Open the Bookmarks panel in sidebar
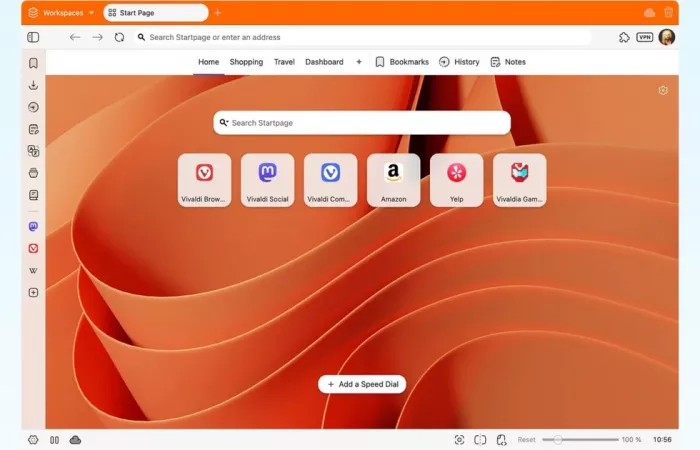Image resolution: width=700 pixels, height=450 pixels. (x=33, y=63)
